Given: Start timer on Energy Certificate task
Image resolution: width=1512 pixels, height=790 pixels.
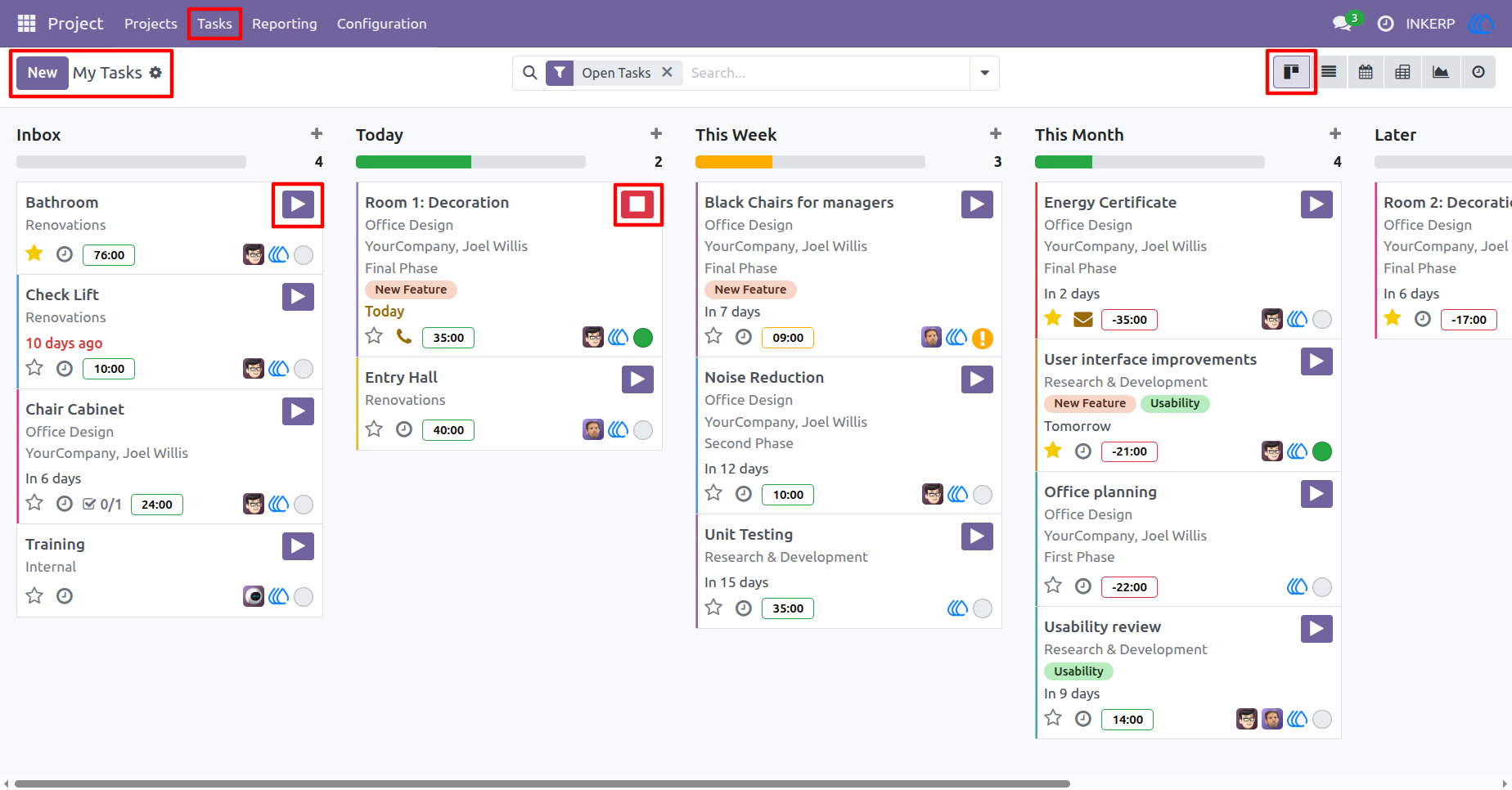Looking at the screenshot, I should 1316,204.
